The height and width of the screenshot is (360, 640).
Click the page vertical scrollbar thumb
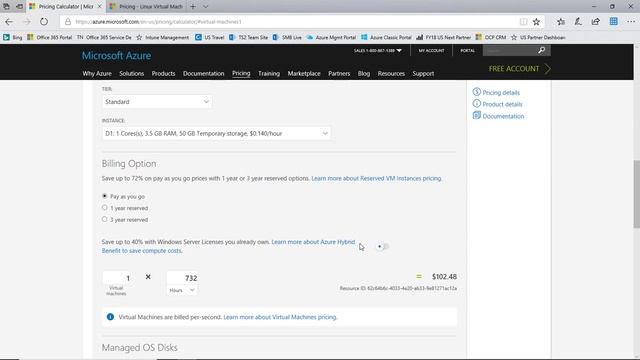[636, 194]
